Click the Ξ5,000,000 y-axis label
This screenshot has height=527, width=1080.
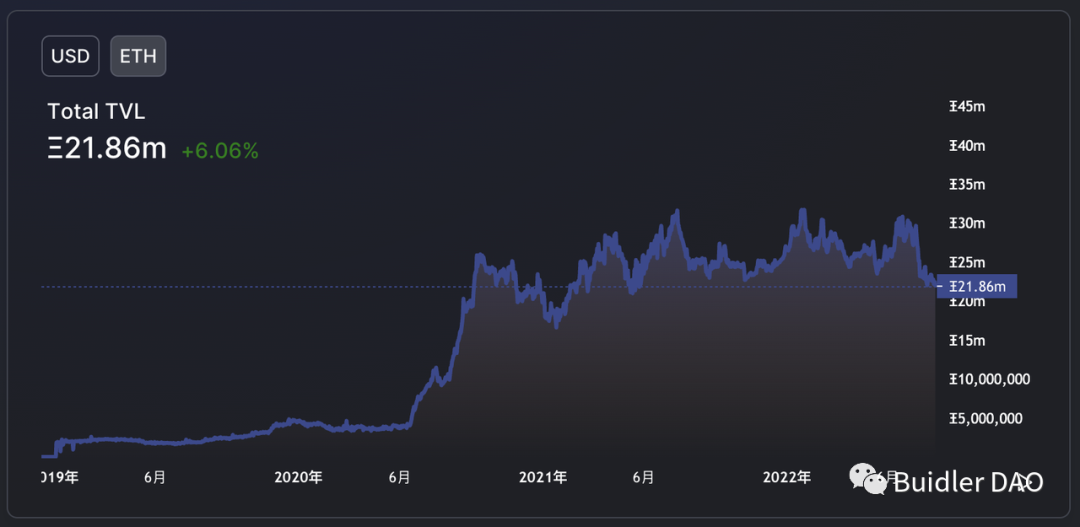coord(986,418)
